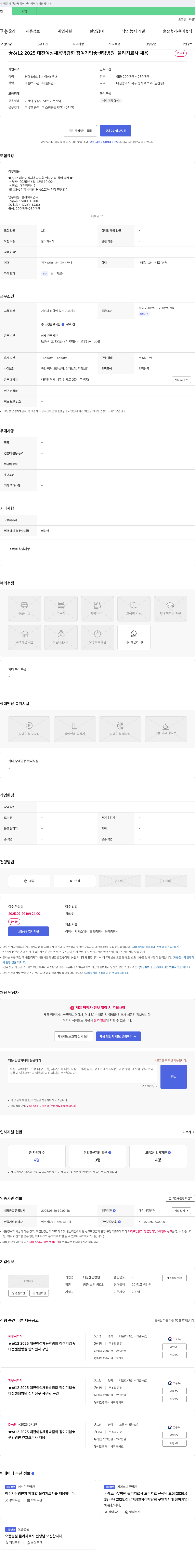
Task: Click the heart icon on 관심정보 등록
Action: pyautogui.click(x=71, y=131)
